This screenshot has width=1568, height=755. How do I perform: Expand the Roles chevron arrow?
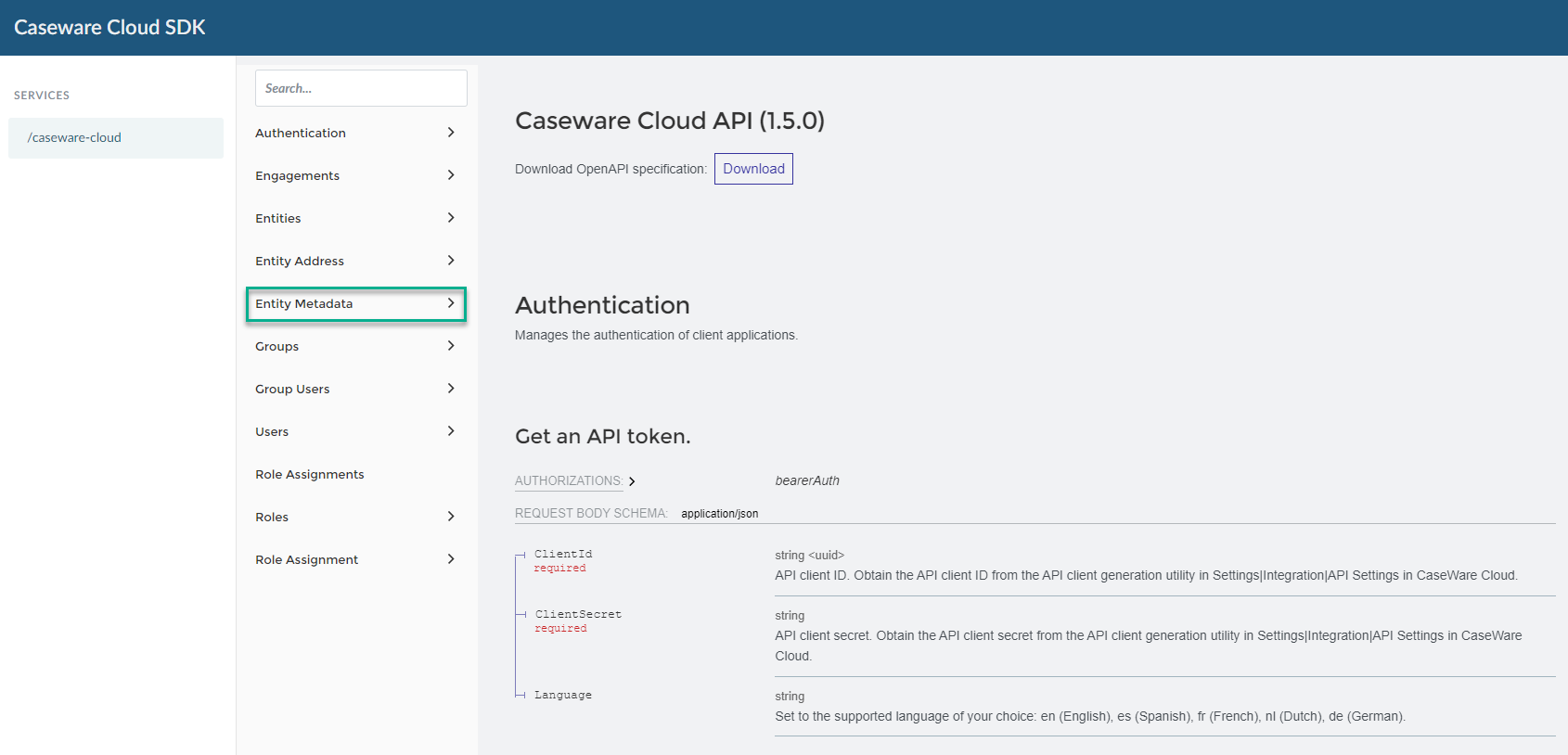pos(451,517)
